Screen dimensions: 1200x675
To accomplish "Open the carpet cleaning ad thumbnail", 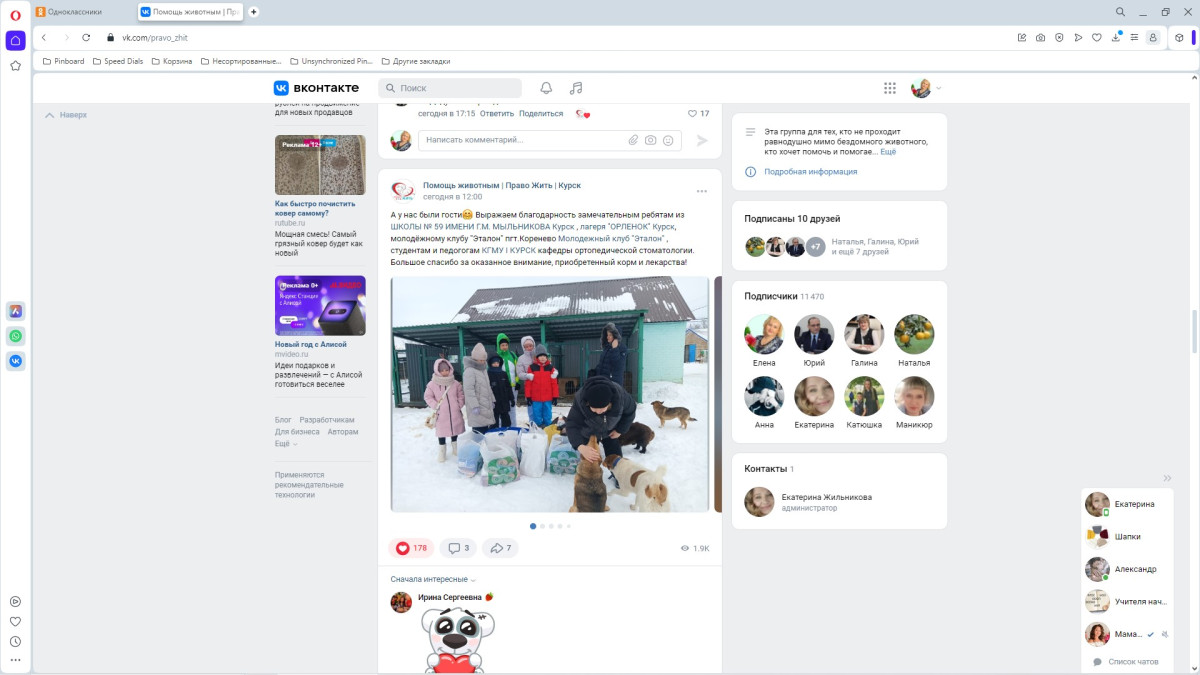I will click(x=320, y=165).
